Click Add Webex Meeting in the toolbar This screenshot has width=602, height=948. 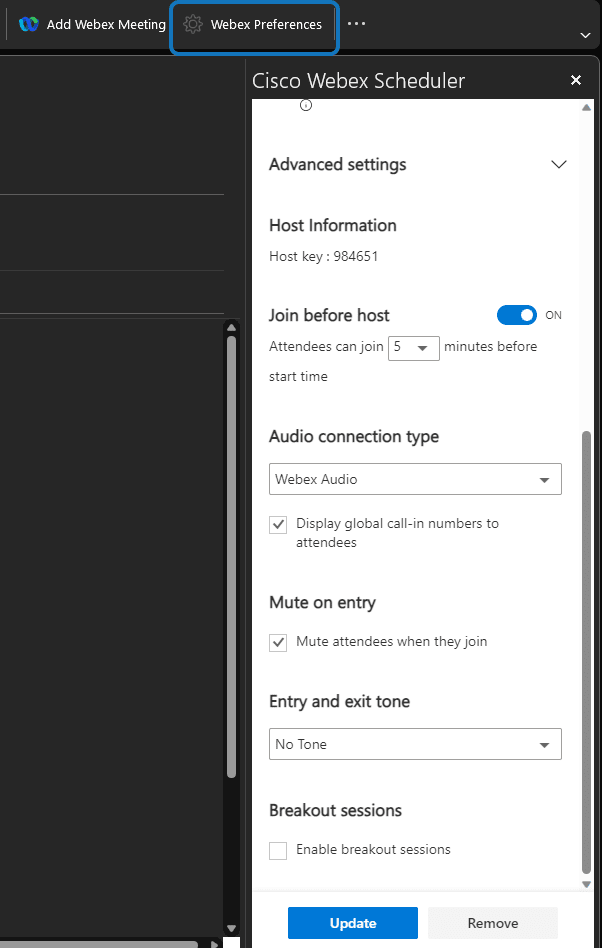(93, 24)
